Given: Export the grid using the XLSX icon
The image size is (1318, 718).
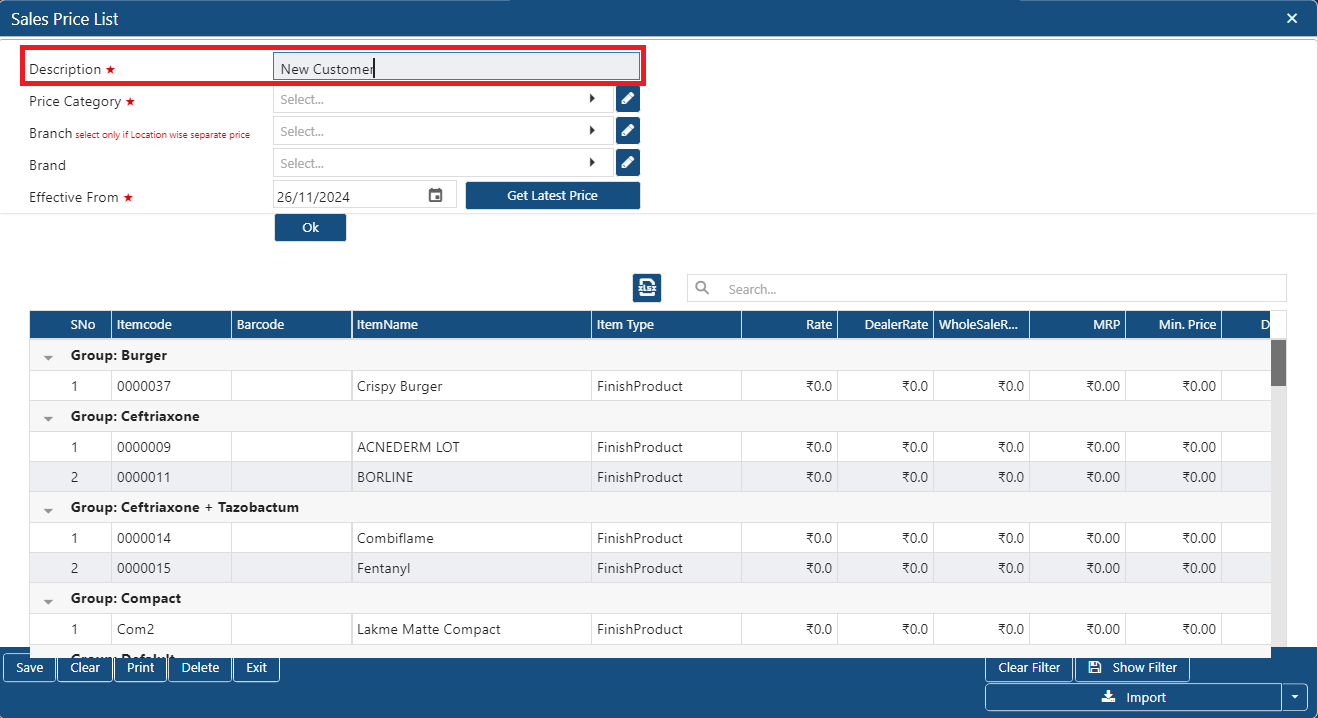Looking at the screenshot, I should [647, 288].
